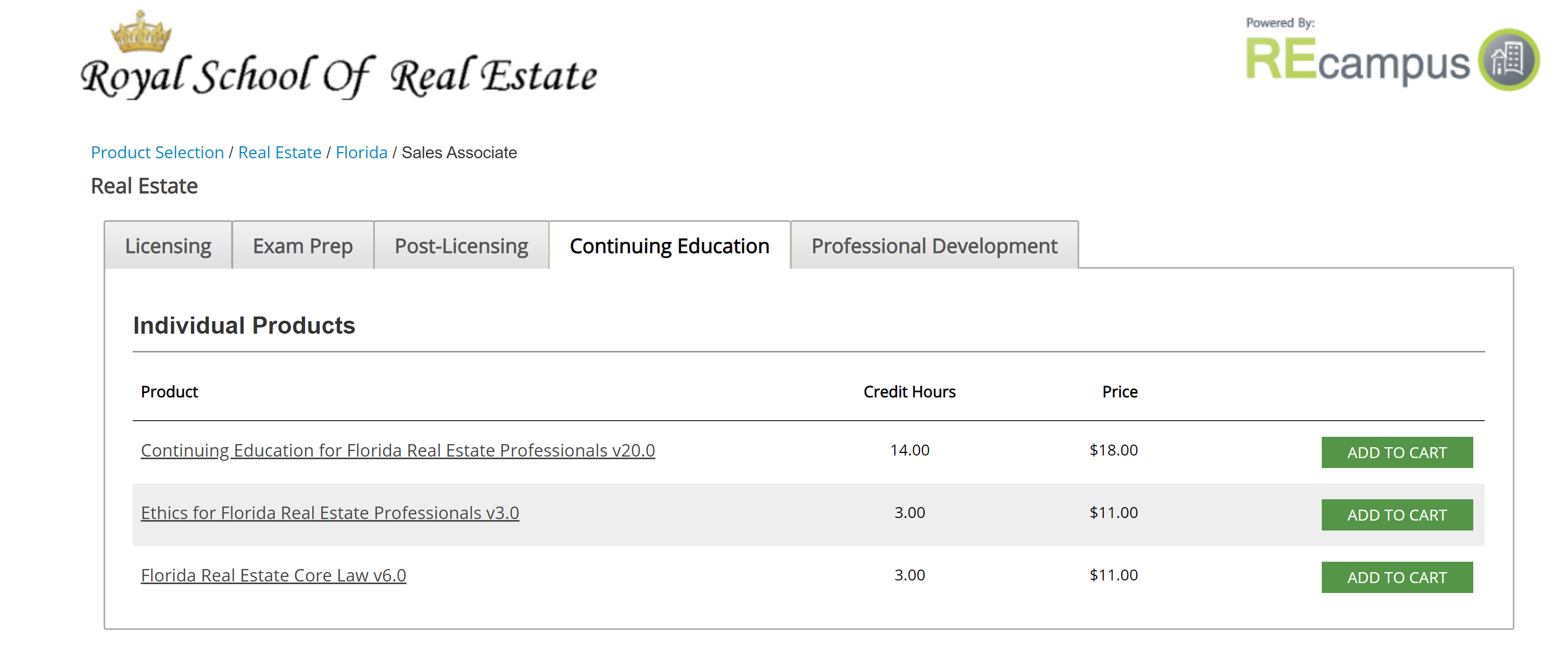Select the Post-Licensing tab
This screenshot has width=1568, height=657.
pyautogui.click(x=461, y=245)
